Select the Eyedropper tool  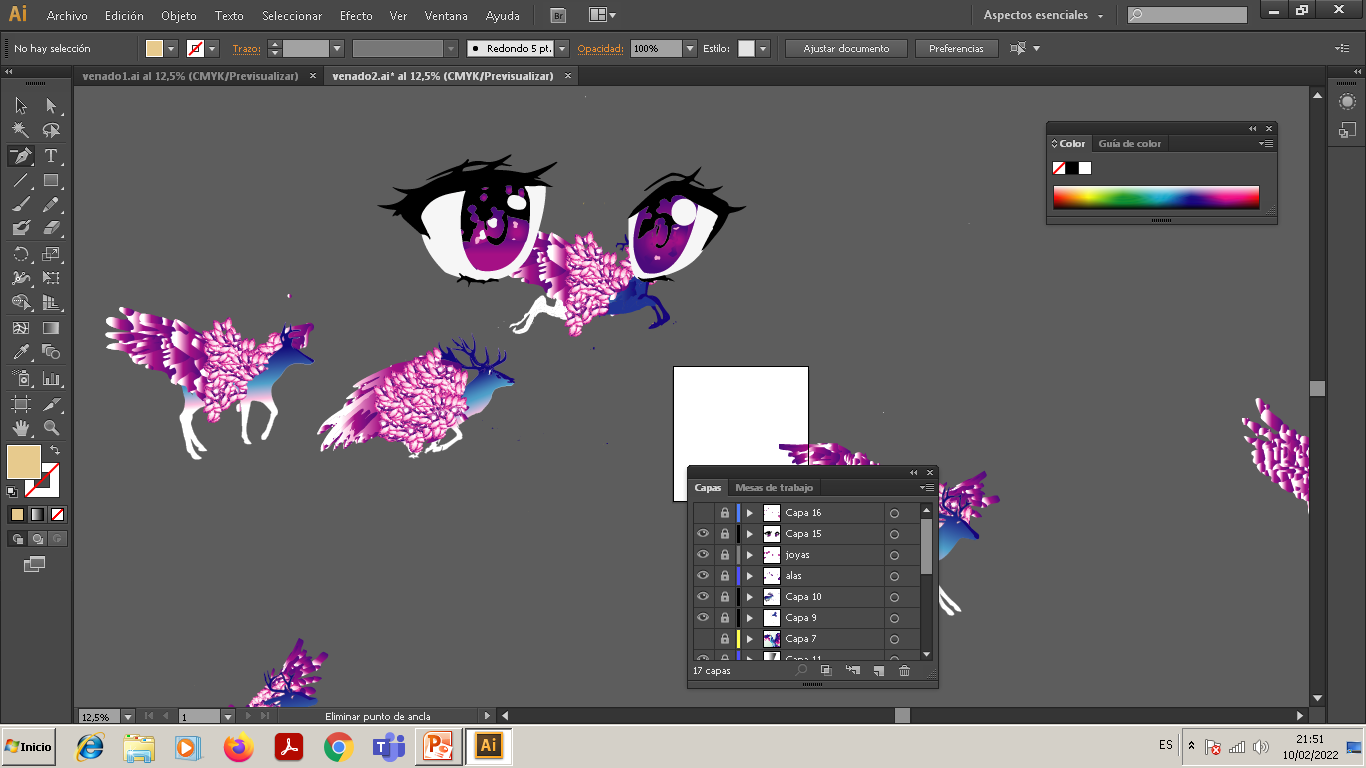coord(21,352)
